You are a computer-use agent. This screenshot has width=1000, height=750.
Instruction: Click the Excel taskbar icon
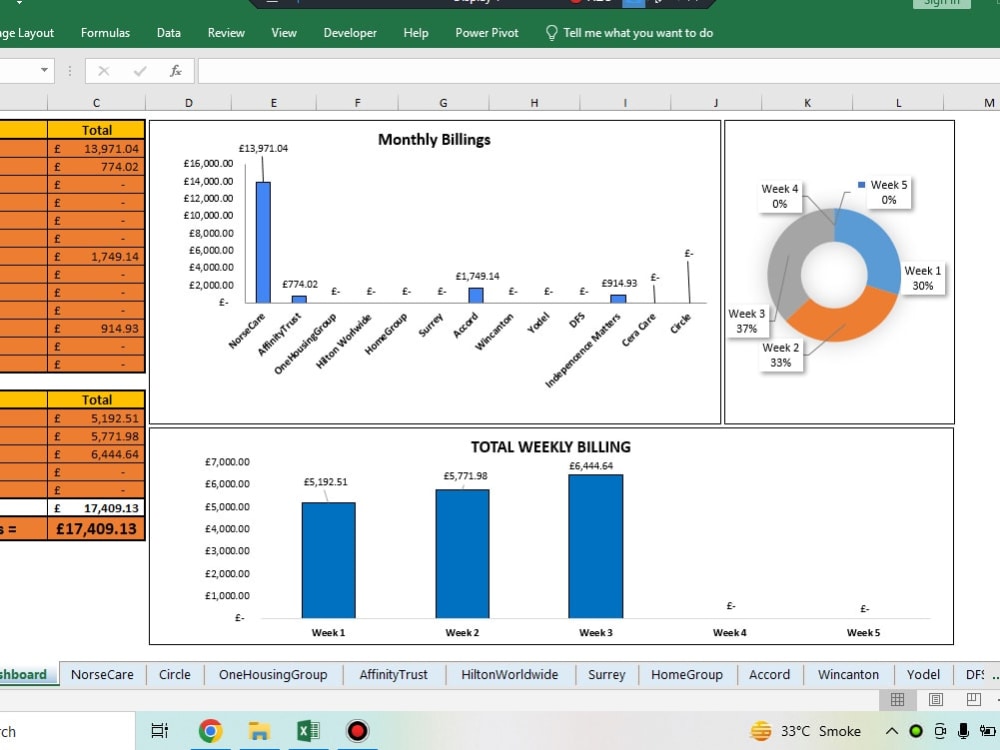click(x=308, y=731)
